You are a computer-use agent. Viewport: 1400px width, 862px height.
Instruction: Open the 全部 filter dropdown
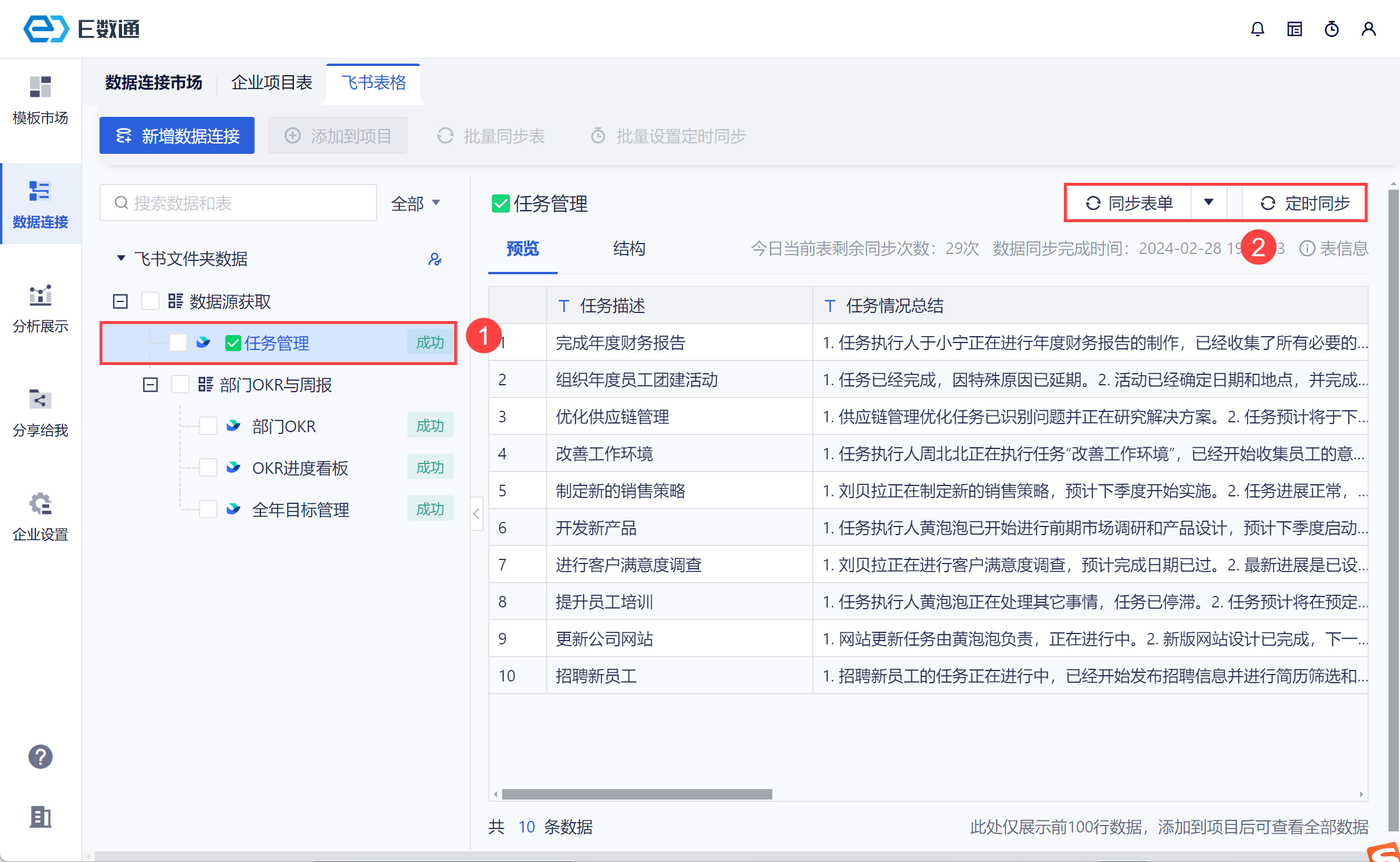[415, 203]
